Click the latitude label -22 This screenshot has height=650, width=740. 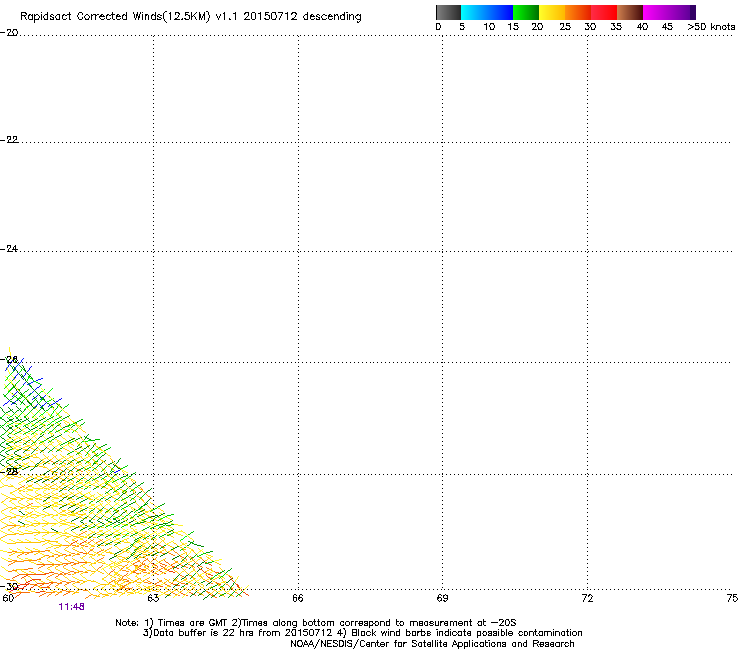(9, 140)
